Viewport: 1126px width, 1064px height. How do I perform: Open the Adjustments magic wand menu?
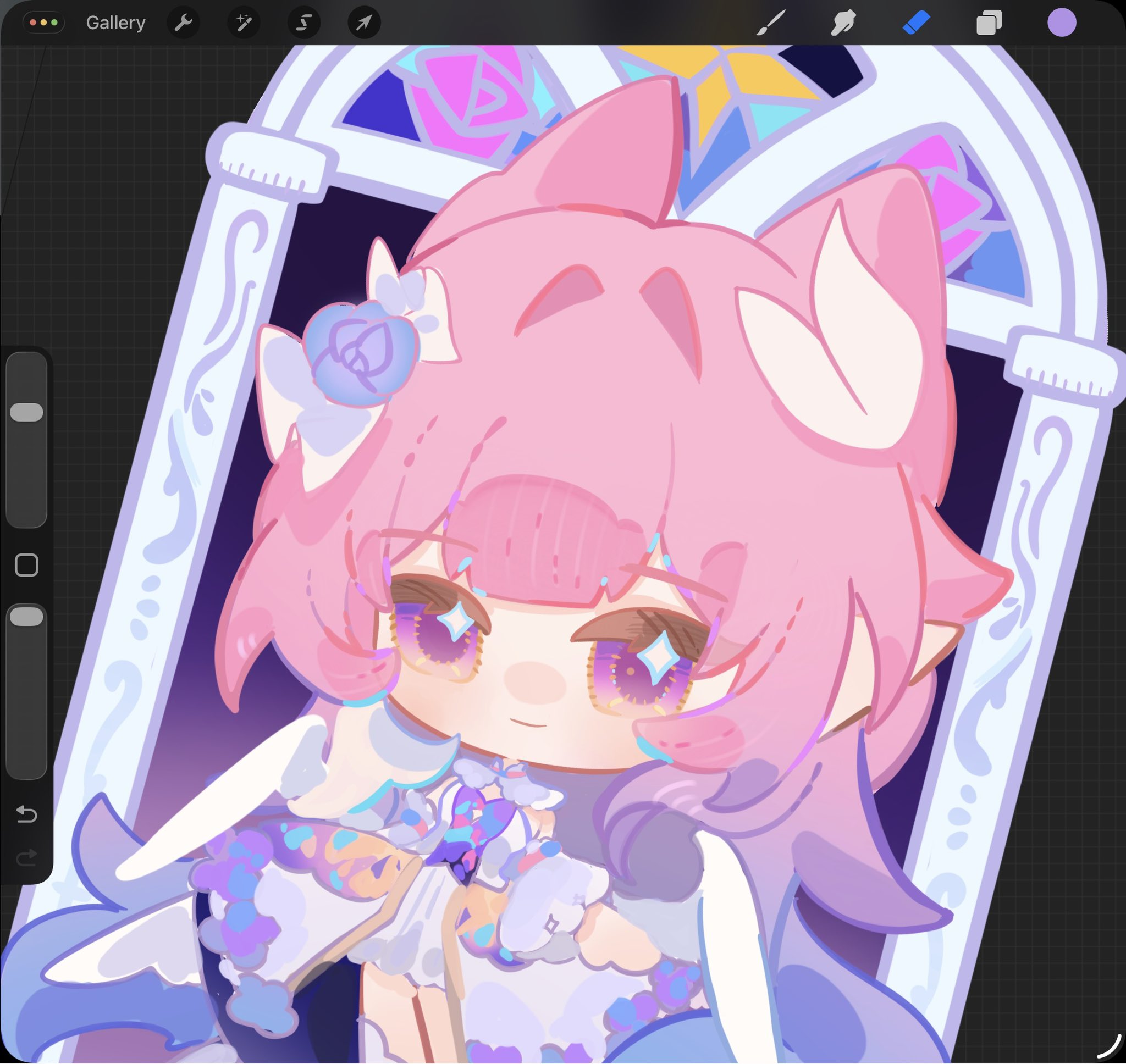(244, 23)
